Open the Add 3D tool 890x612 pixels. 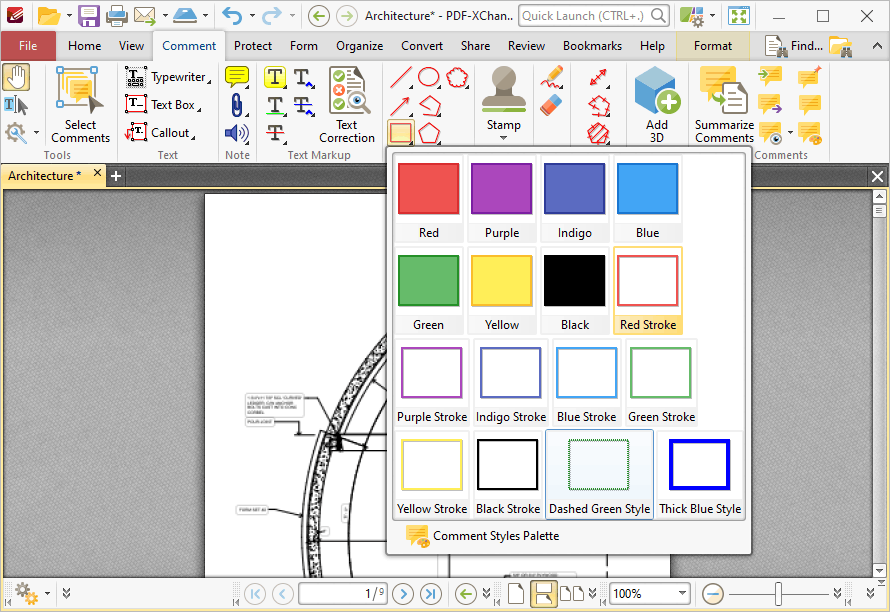[656, 103]
